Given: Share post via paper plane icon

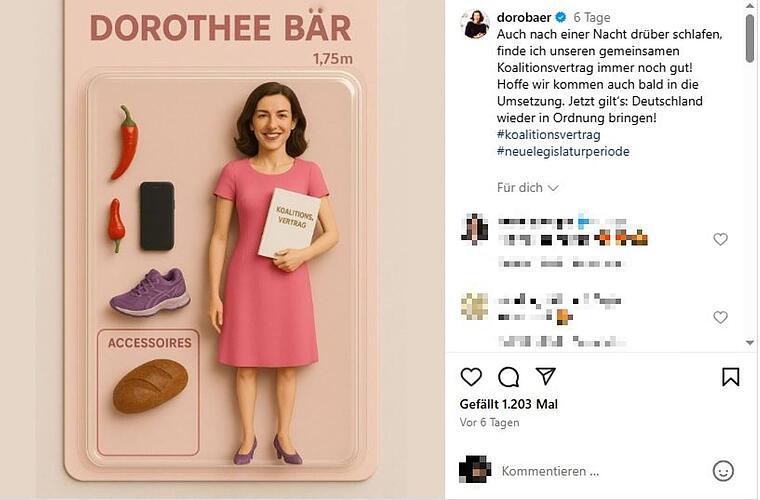Looking at the screenshot, I should (x=545, y=376).
